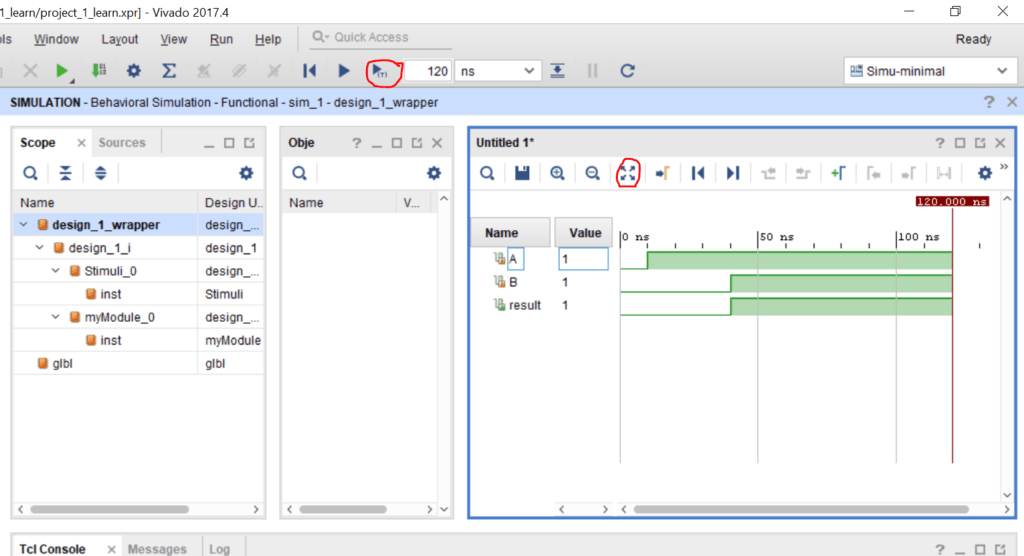Select the Scope tab
This screenshot has height=556, width=1024.
[38, 142]
